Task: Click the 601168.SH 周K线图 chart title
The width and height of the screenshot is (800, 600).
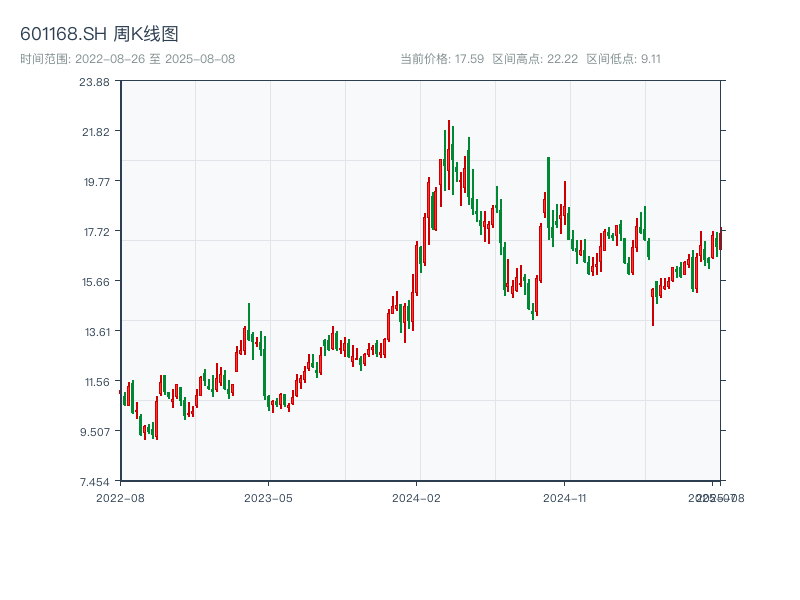Action: [99, 34]
